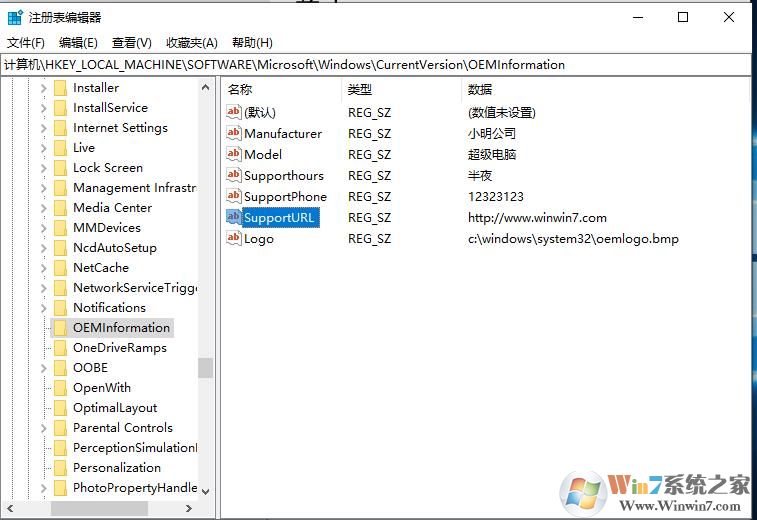The image size is (757, 520).
Task: Expand the Management Infrastructure node
Action: (x=43, y=188)
